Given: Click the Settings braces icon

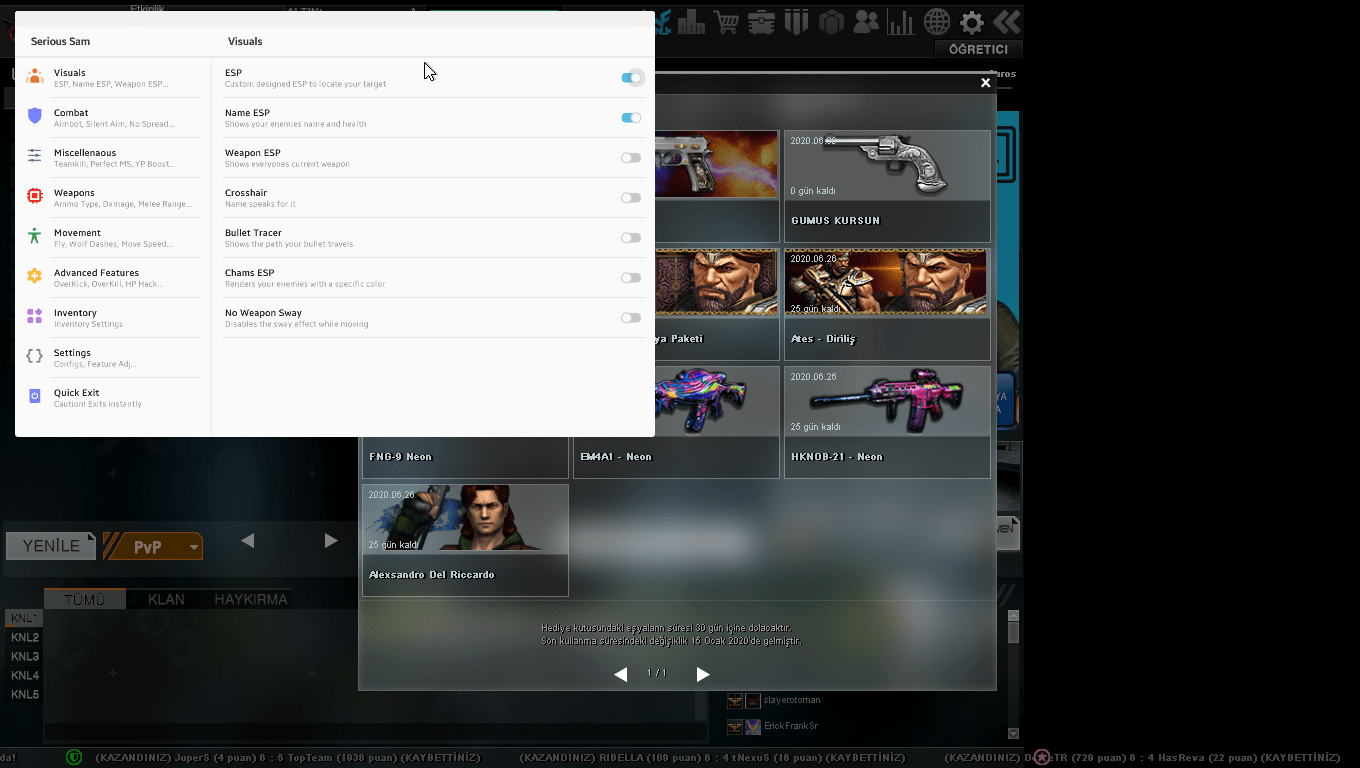Looking at the screenshot, I should click(35, 356).
